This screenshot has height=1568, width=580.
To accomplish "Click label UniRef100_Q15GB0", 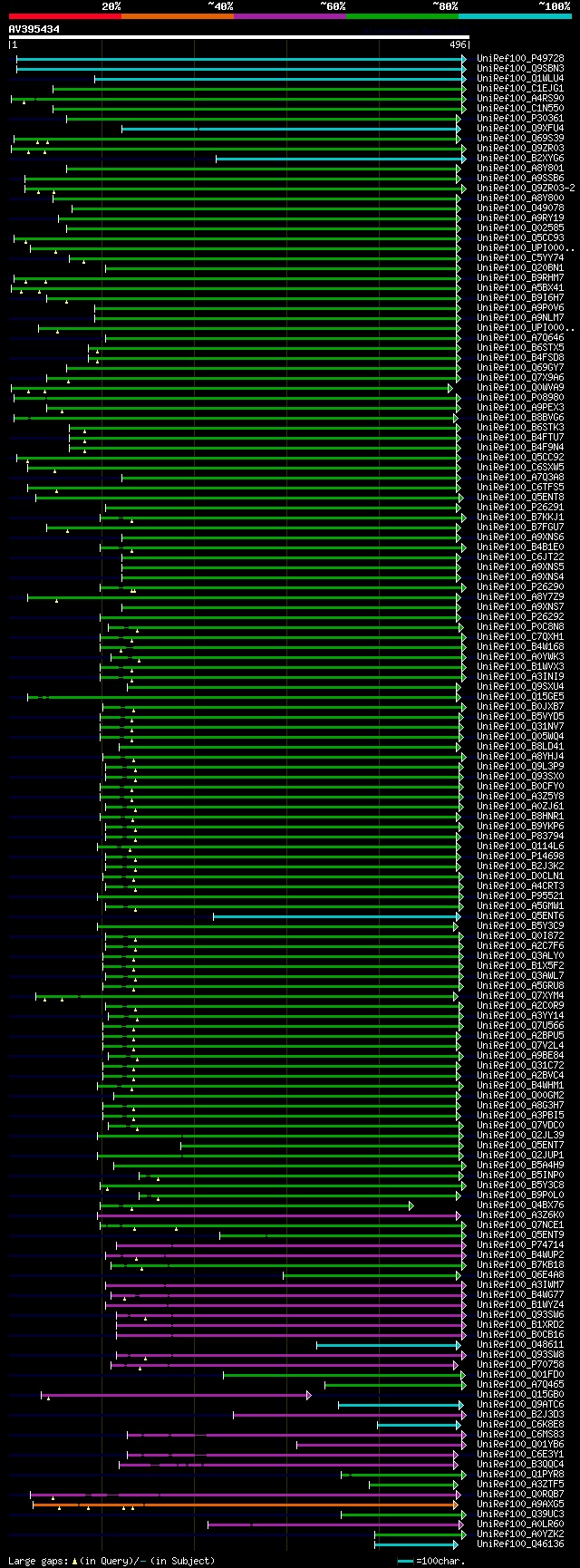I will point(520,1394).
